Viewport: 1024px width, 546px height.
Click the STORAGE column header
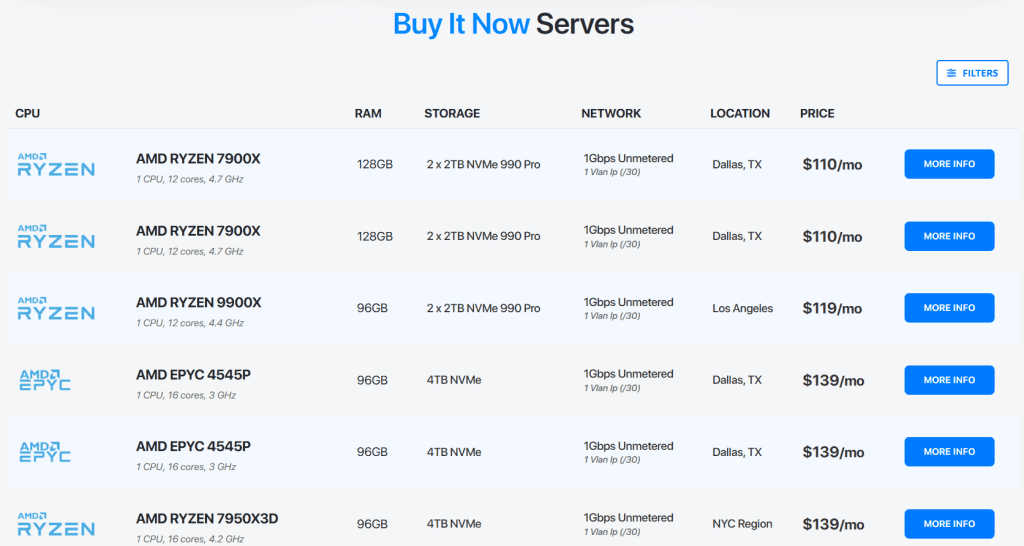[x=452, y=114]
